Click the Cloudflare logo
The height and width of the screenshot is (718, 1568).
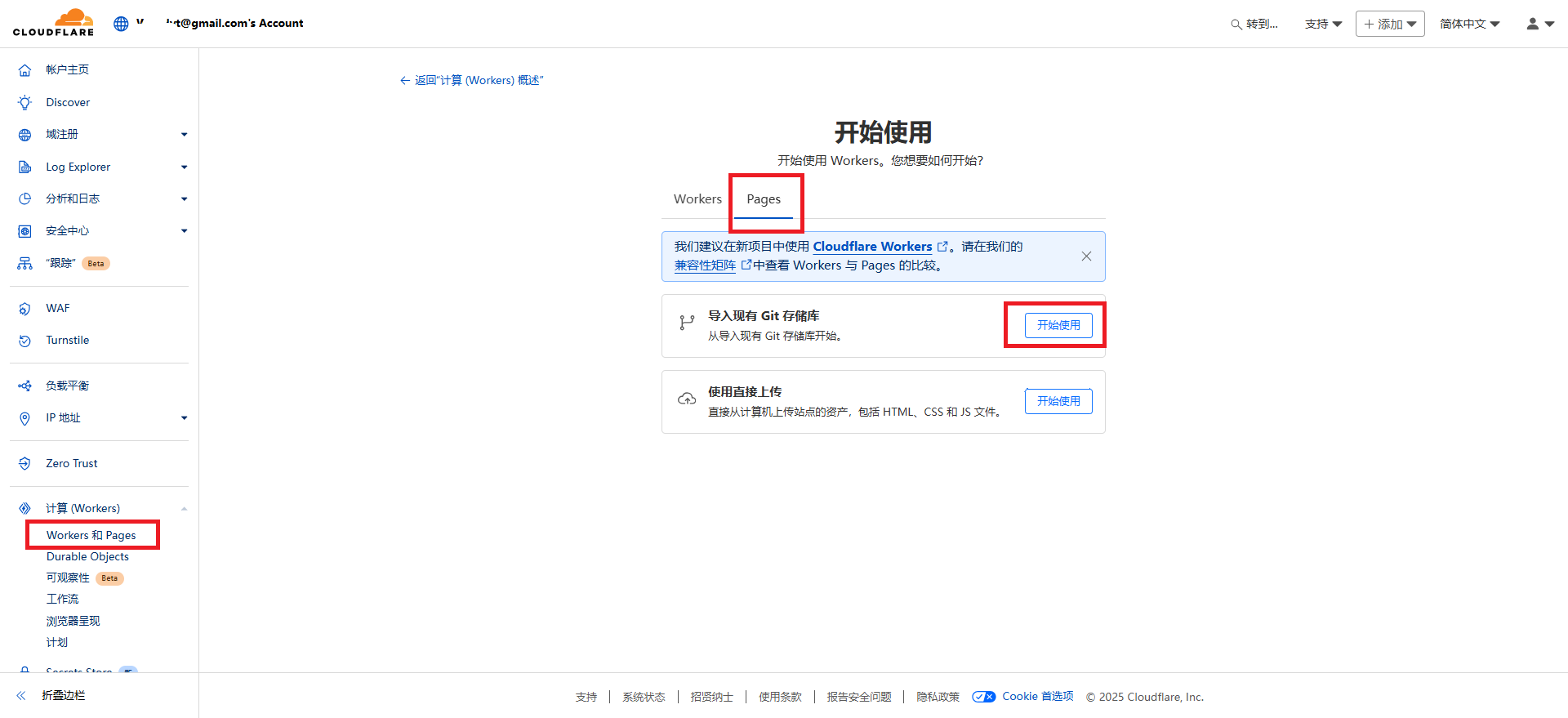(54, 23)
